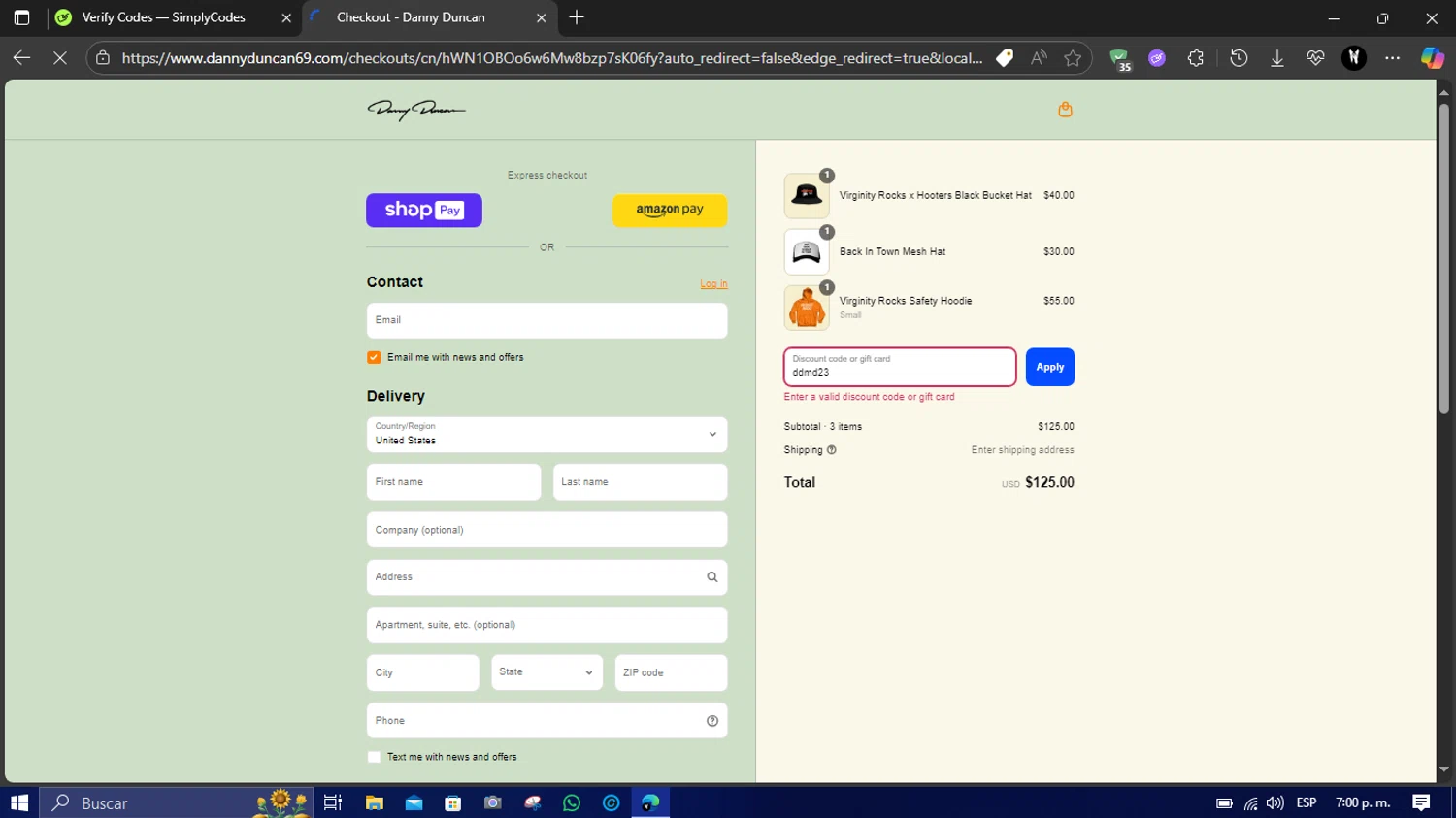Expand the State dropdown
Image resolution: width=1456 pixels, height=818 pixels.
point(547,672)
